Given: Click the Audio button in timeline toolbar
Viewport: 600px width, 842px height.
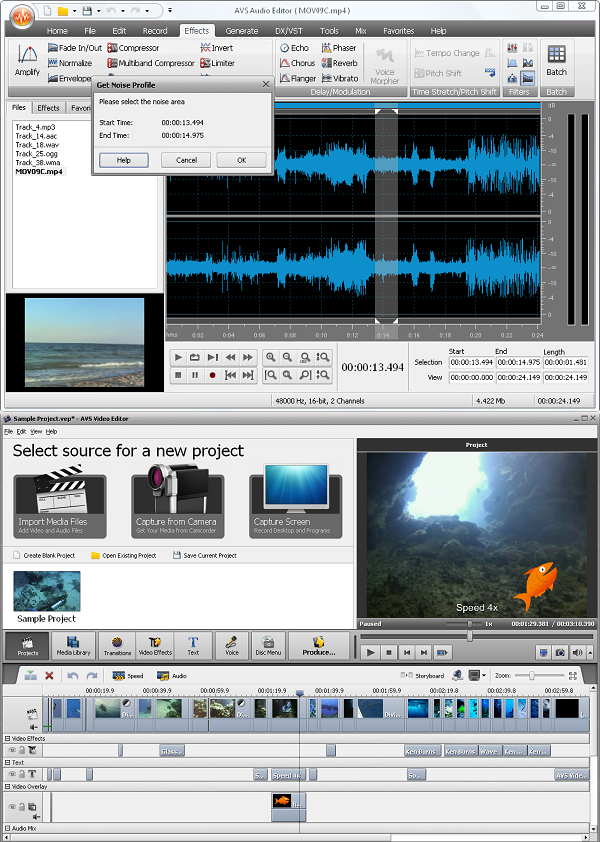Looking at the screenshot, I should click(171, 676).
